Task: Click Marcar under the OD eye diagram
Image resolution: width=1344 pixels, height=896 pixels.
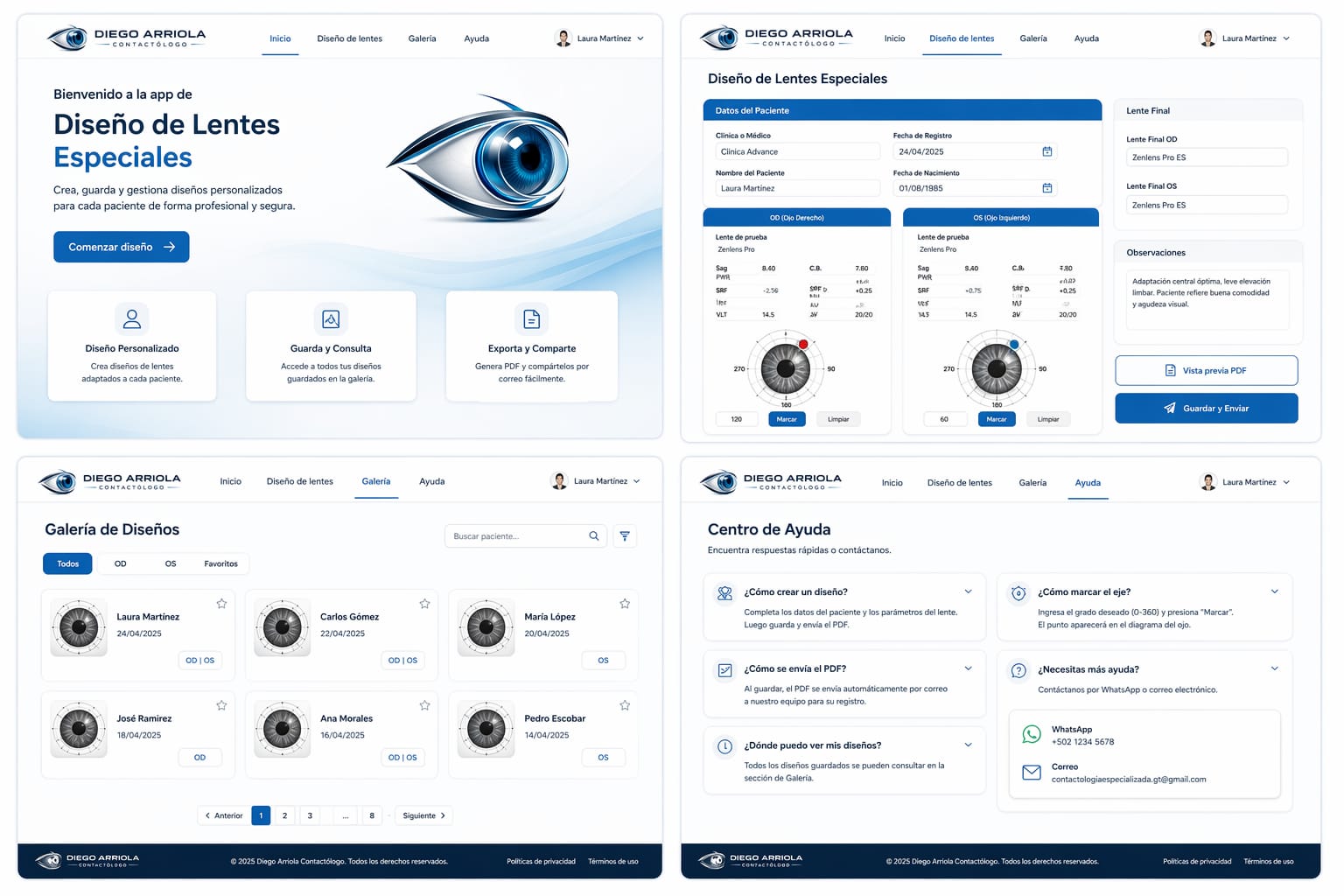Action: click(787, 419)
